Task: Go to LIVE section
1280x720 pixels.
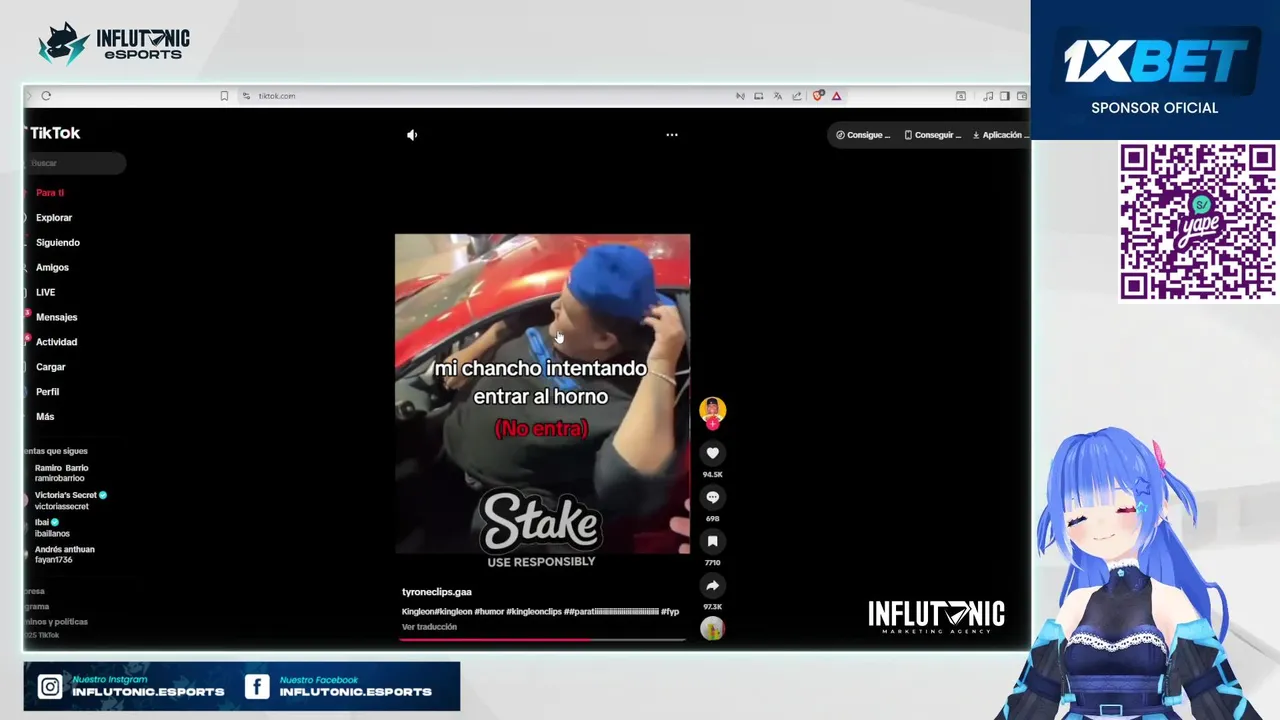Action: point(46,293)
